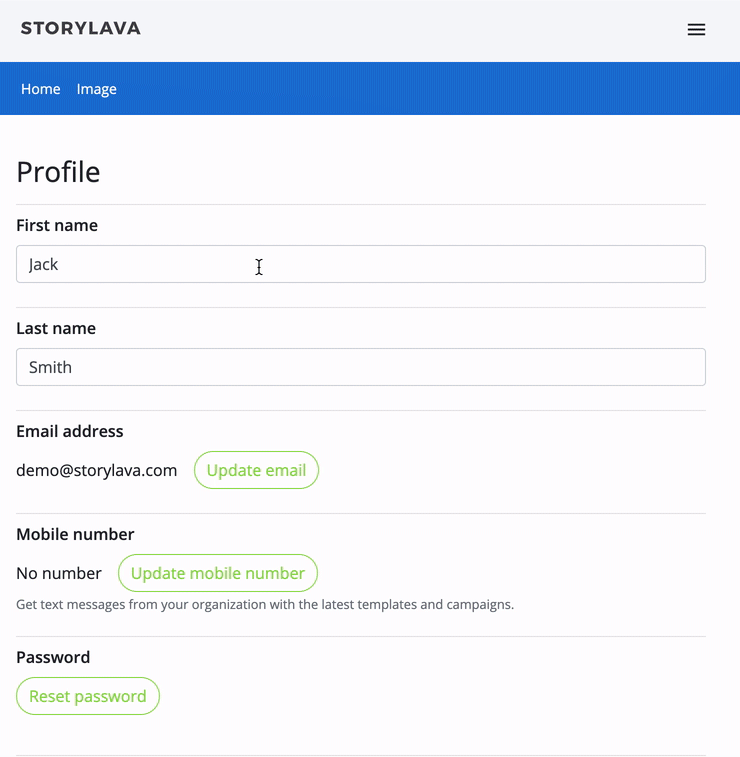
Task: Click the Email address section label
Action: 70,431
